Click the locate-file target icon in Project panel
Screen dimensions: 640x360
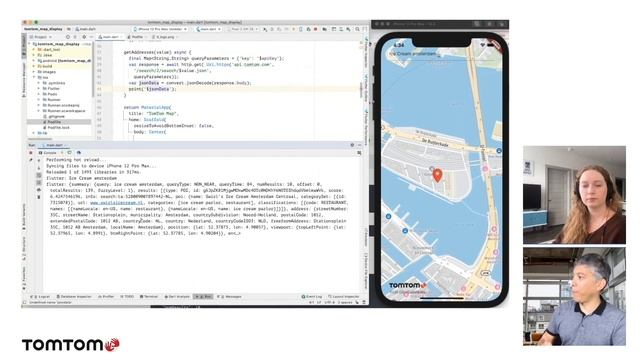click(x=68, y=37)
